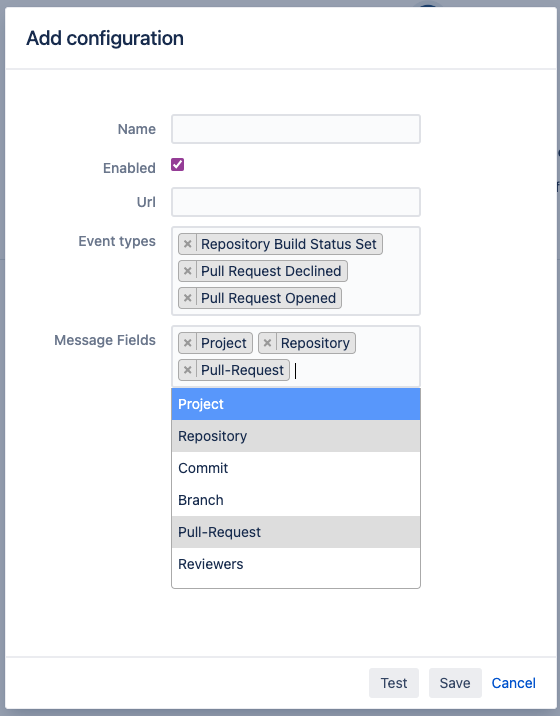Remove the Pull Request Declined tag
The height and width of the screenshot is (716, 560).
click(x=187, y=271)
